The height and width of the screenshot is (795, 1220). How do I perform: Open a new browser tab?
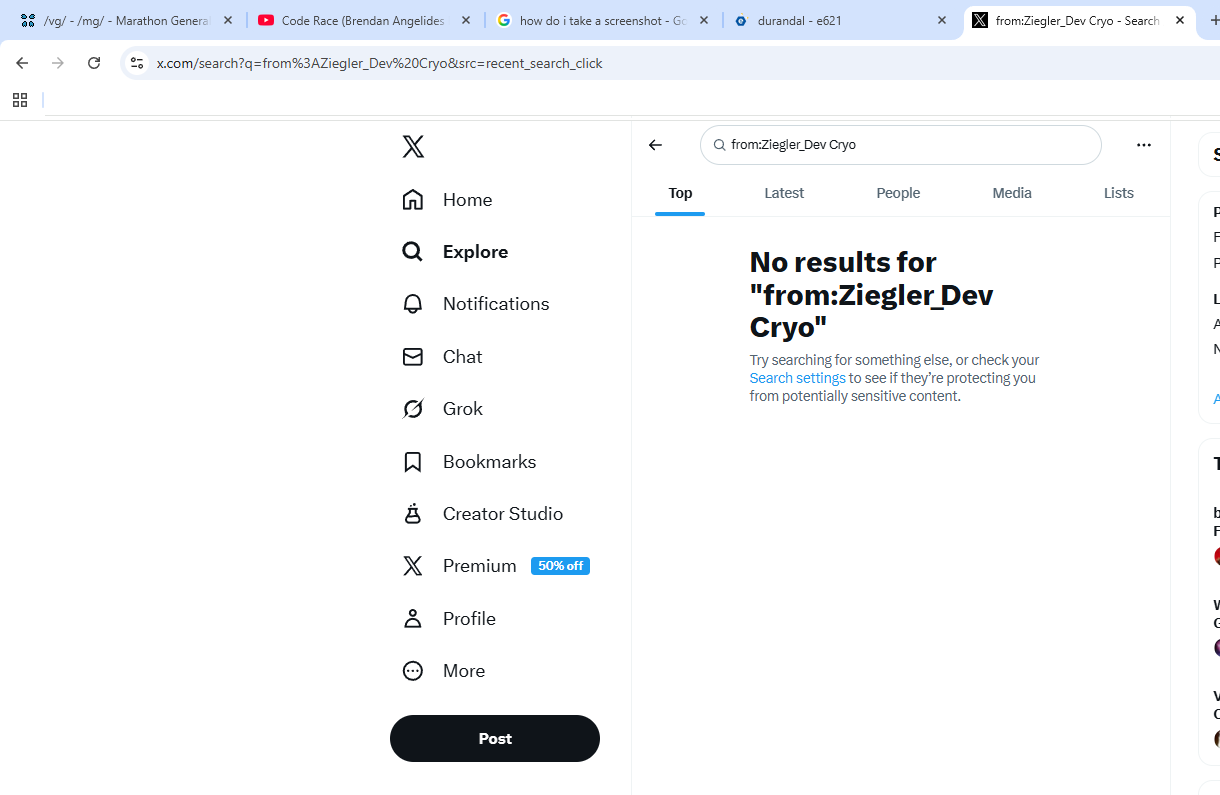pos(1214,20)
